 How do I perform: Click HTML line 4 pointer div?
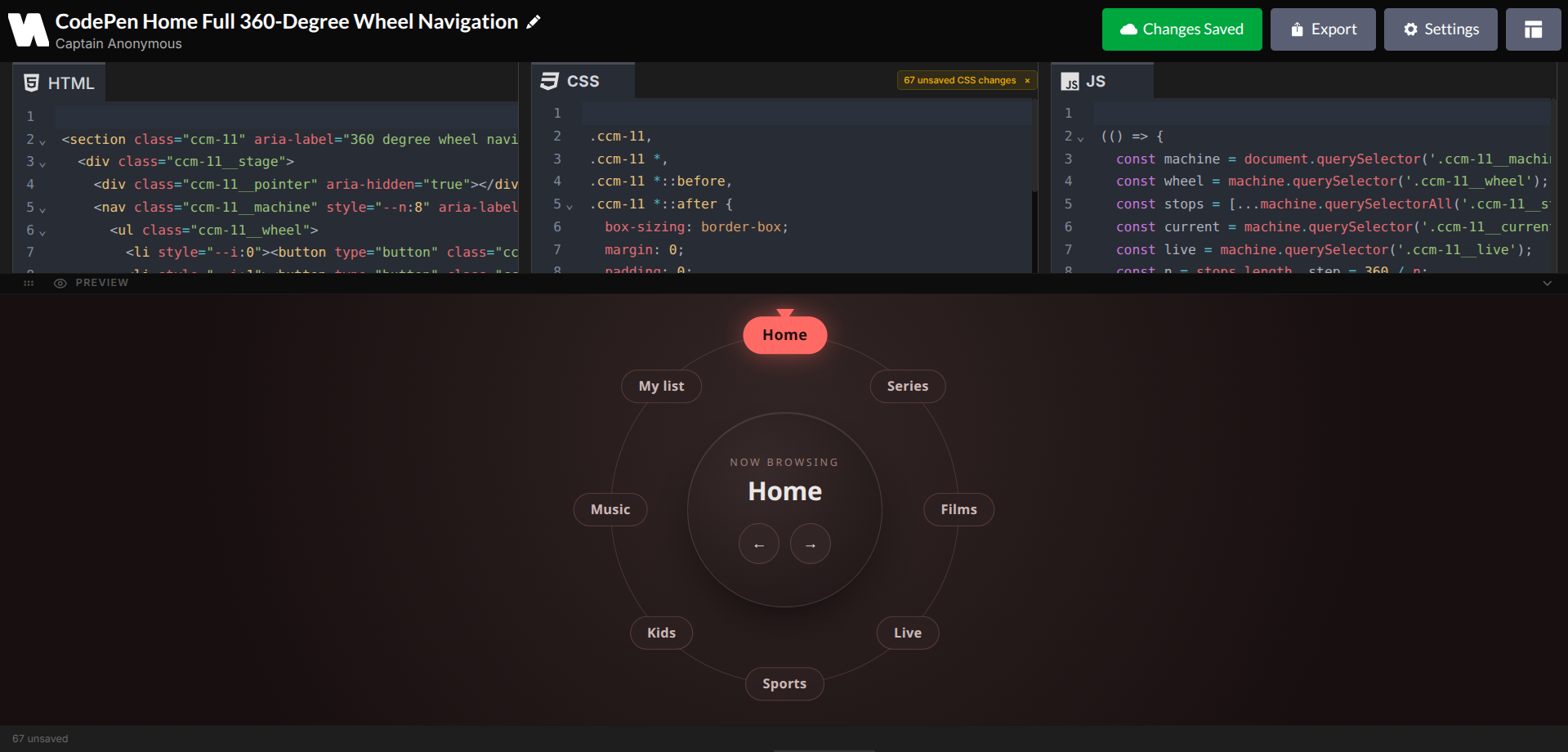pos(306,185)
